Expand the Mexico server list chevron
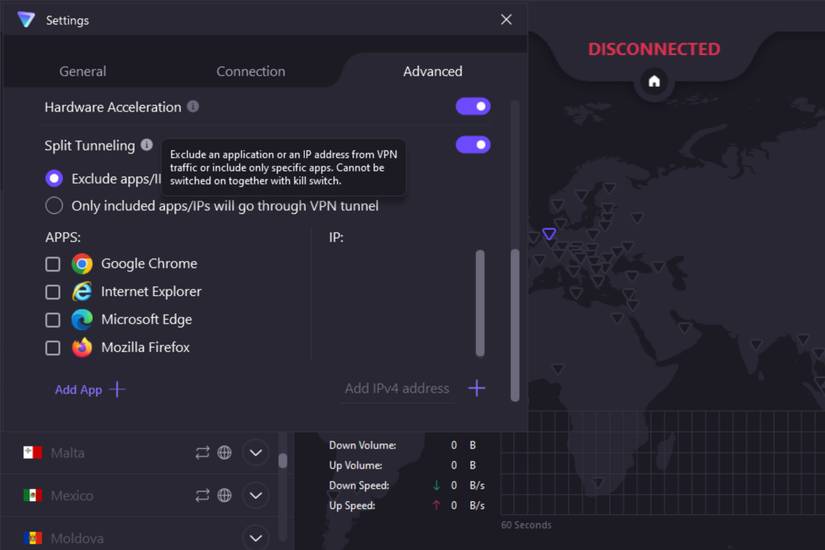The height and width of the screenshot is (550, 825). (256, 495)
